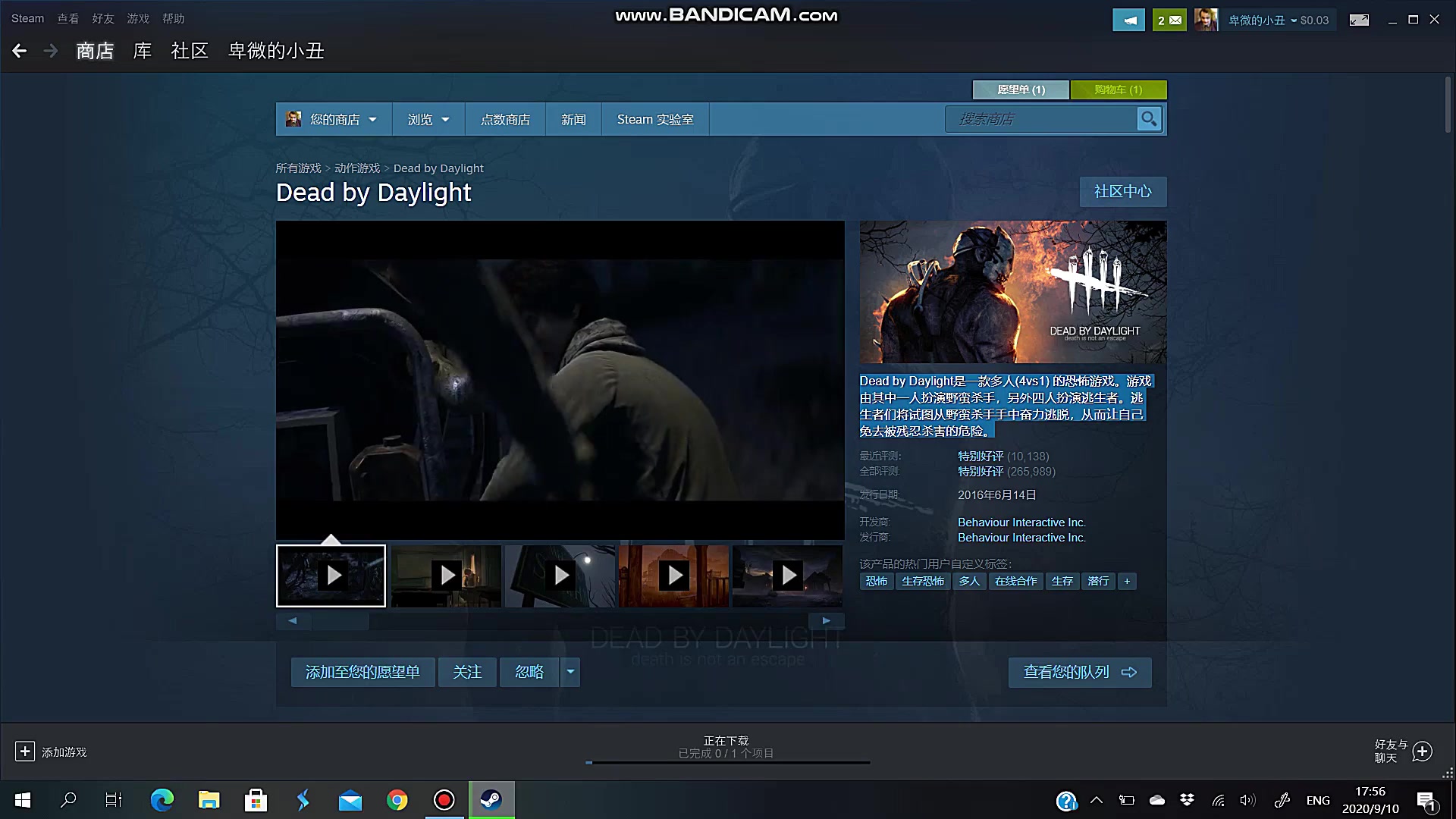Open Google Chrome from taskbar
This screenshot has height=819, width=1456.
(x=397, y=800)
